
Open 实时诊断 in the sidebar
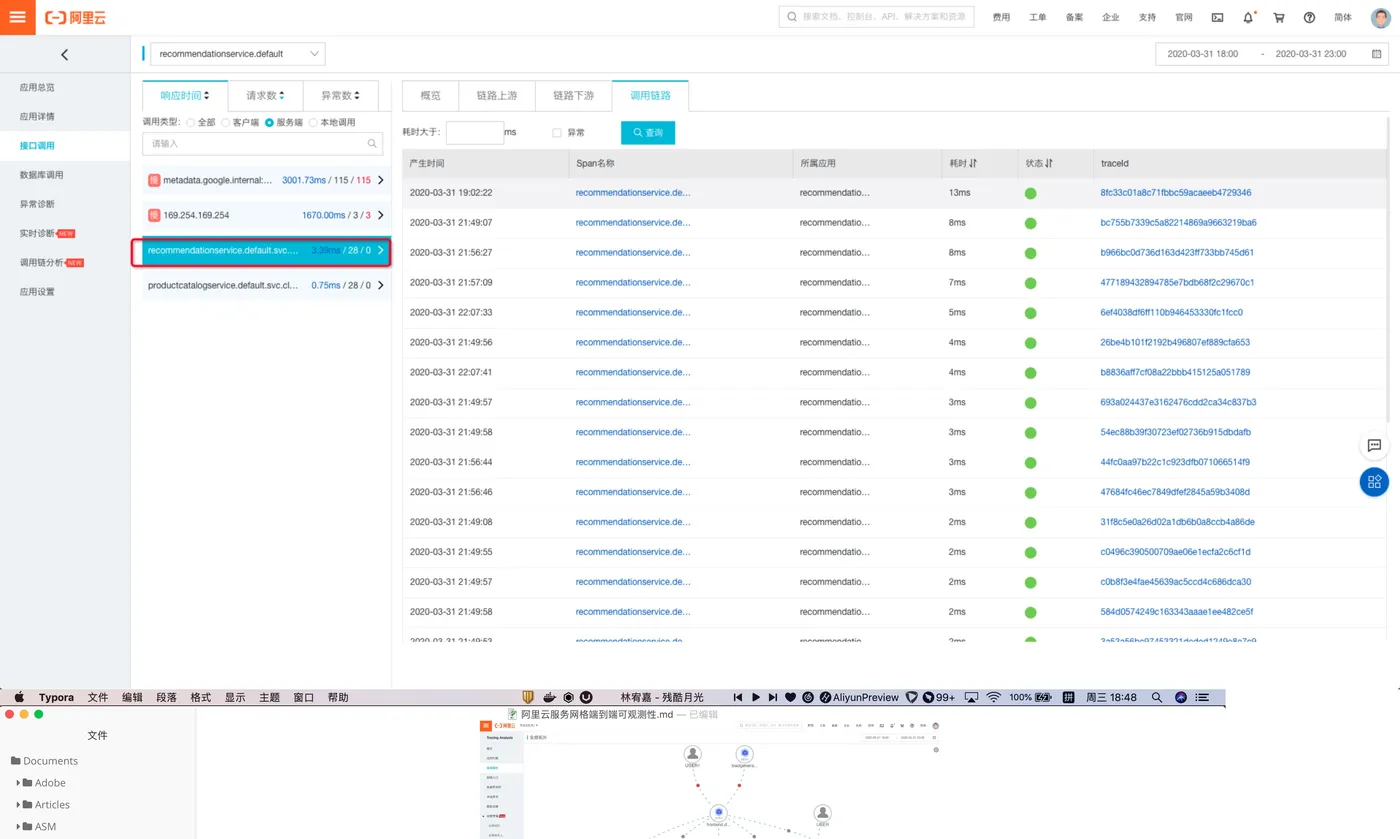37,234
